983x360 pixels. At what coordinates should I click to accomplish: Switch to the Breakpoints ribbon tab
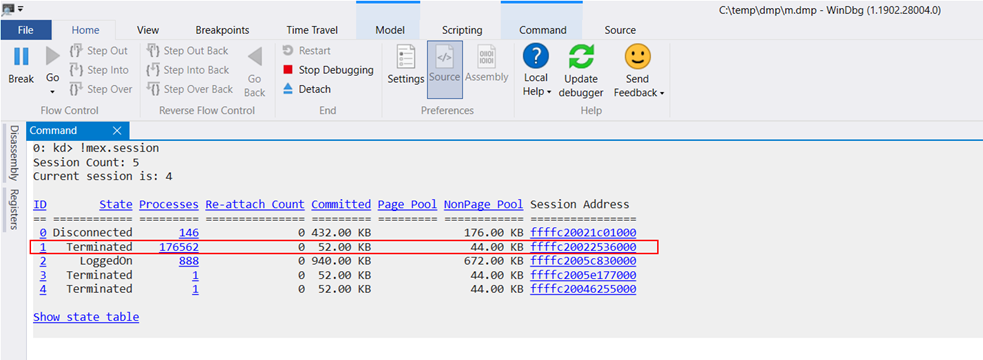222,29
